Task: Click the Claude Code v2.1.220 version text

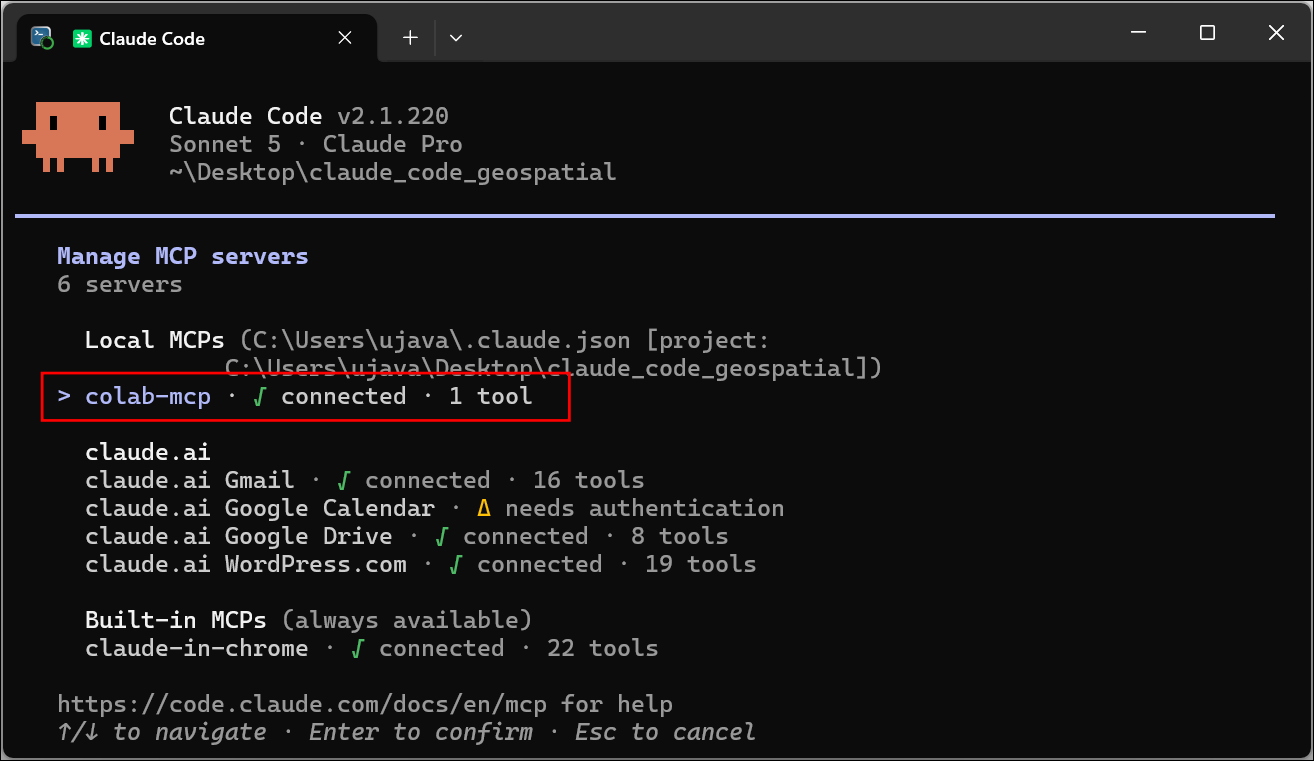Action: tap(309, 117)
